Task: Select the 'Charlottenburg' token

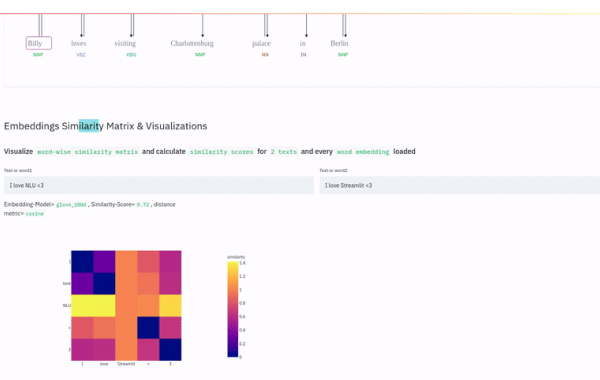Action: (192, 44)
